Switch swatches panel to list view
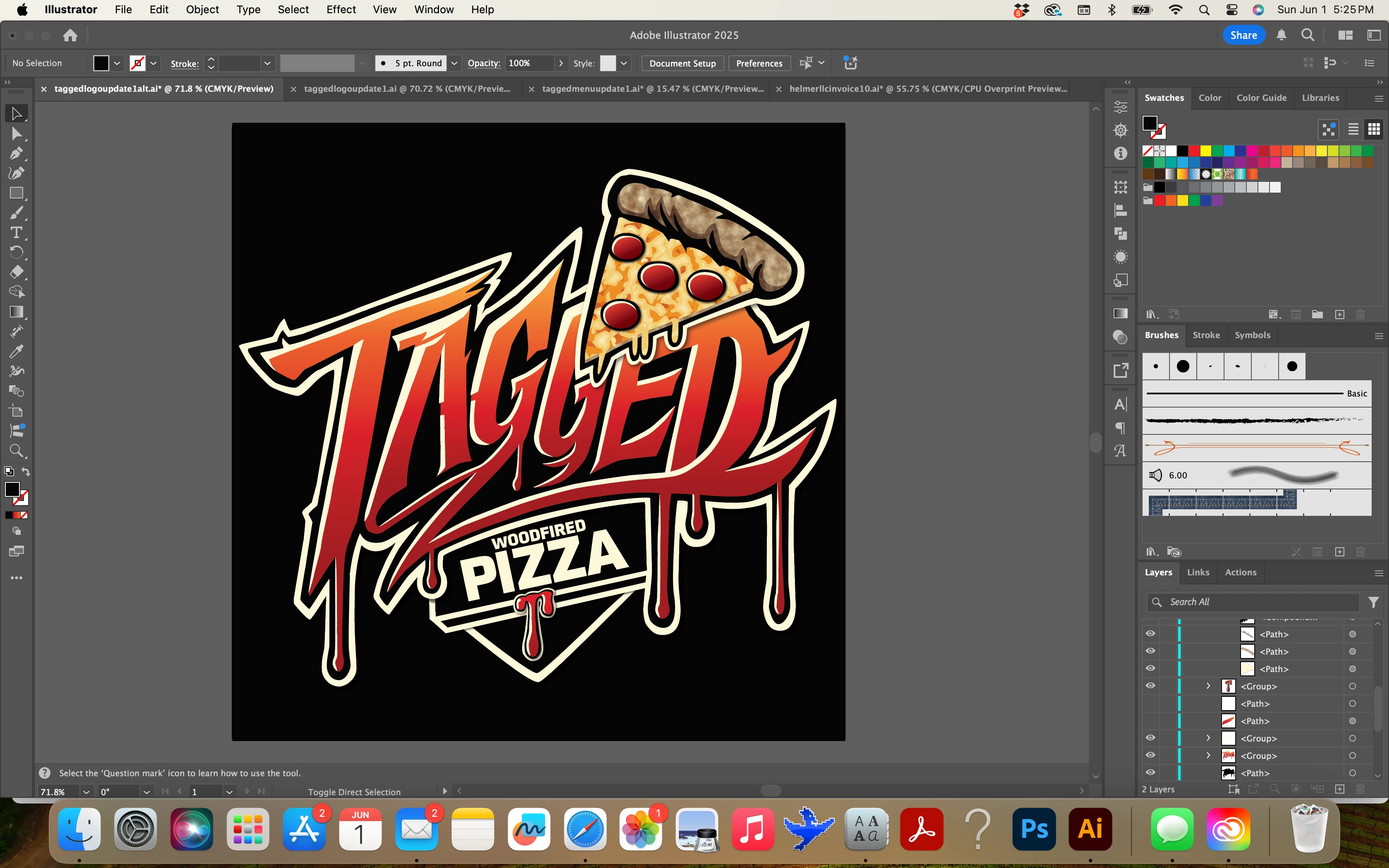1389x868 pixels. coord(1353,129)
